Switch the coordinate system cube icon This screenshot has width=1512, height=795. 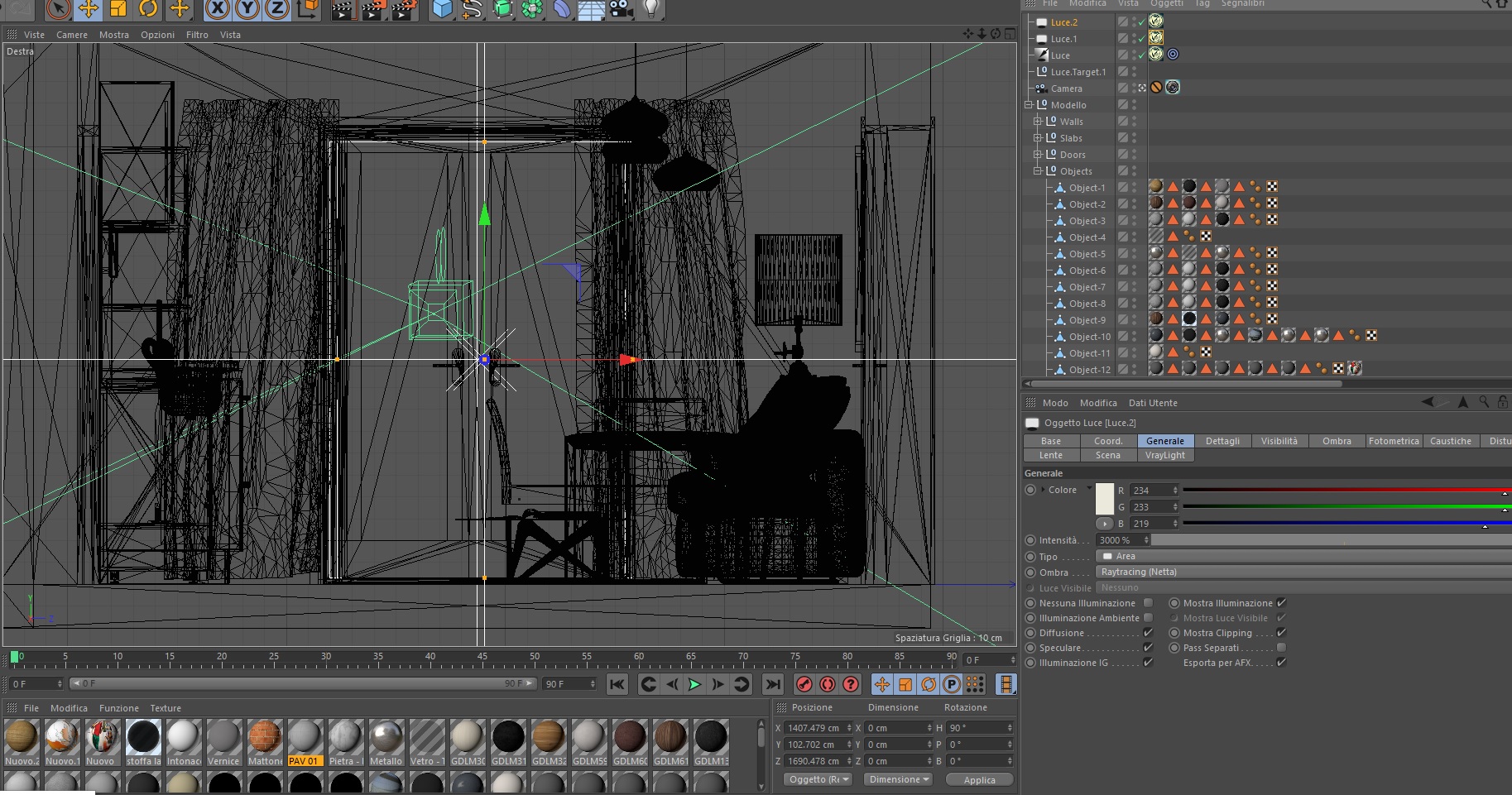point(308,9)
